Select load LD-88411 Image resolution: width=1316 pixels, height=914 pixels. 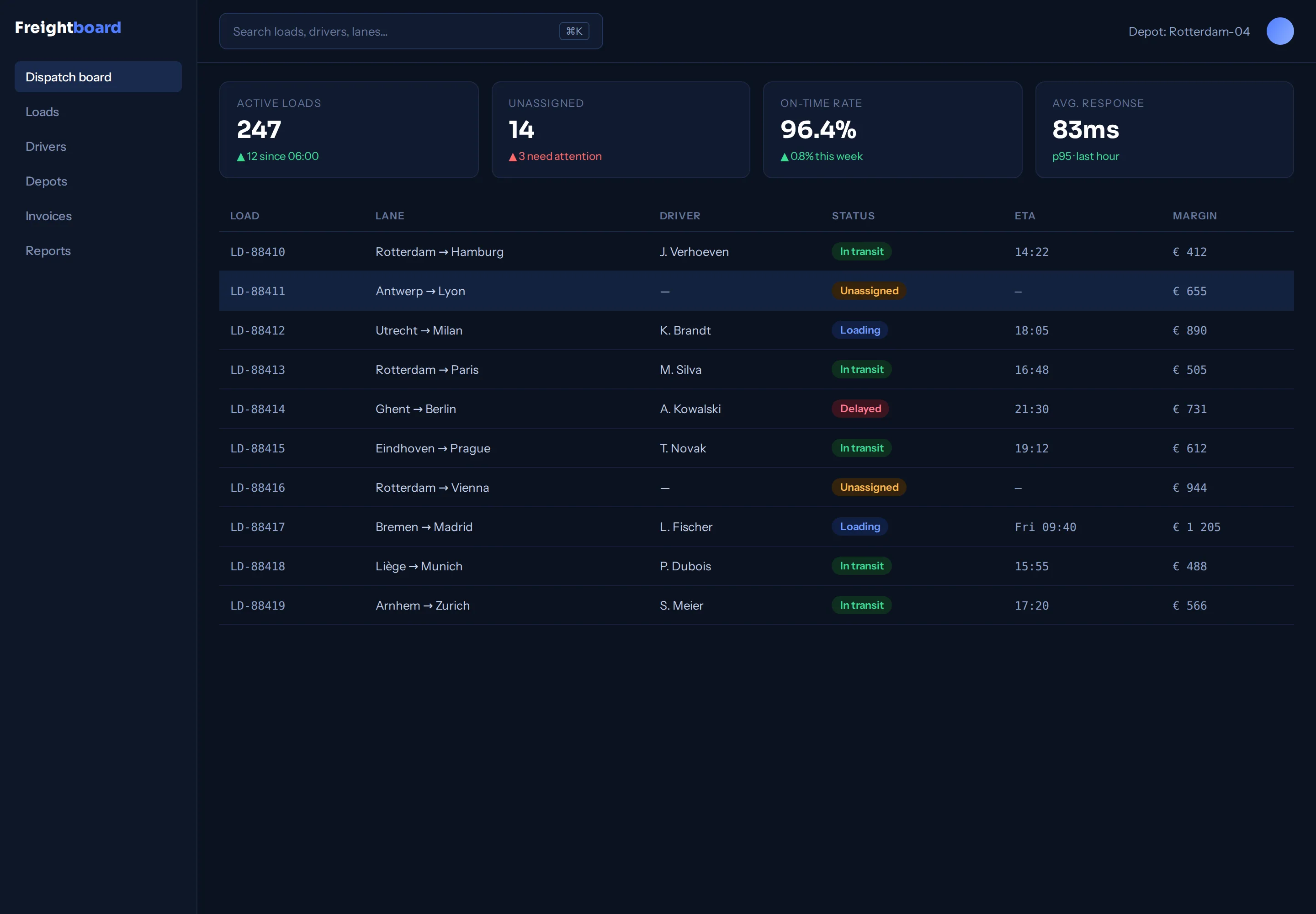pyautogui.click(x=258, y=291)
